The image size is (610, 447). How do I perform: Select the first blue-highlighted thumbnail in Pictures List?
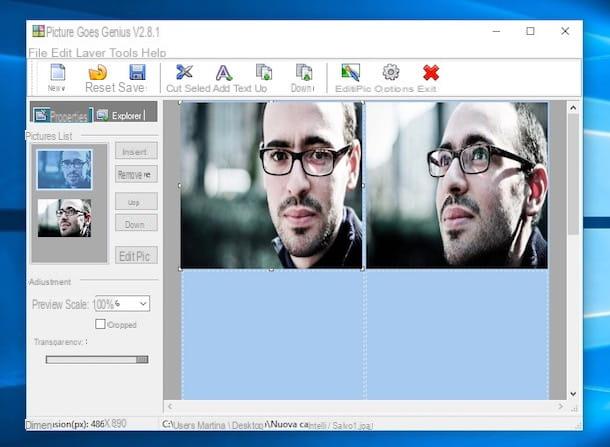[x=64, y=169]
